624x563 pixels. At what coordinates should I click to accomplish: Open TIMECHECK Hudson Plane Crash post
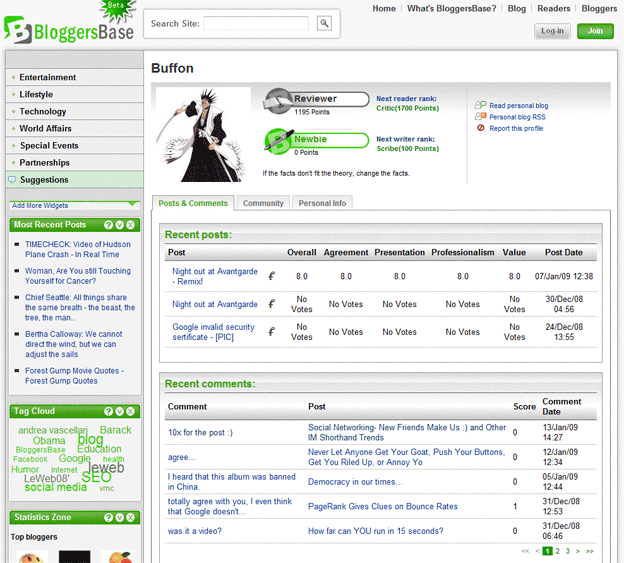click(78, 249)
